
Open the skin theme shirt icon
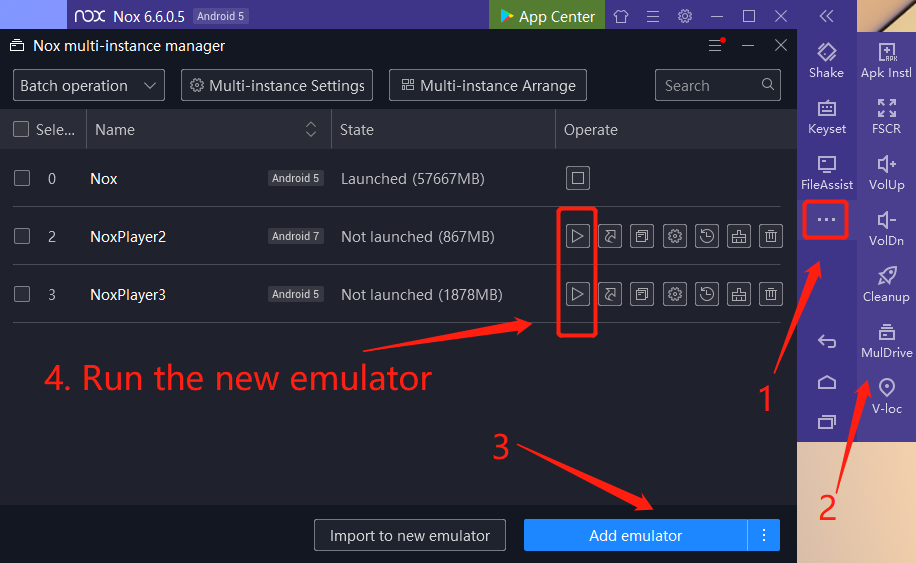coord(621,16)
